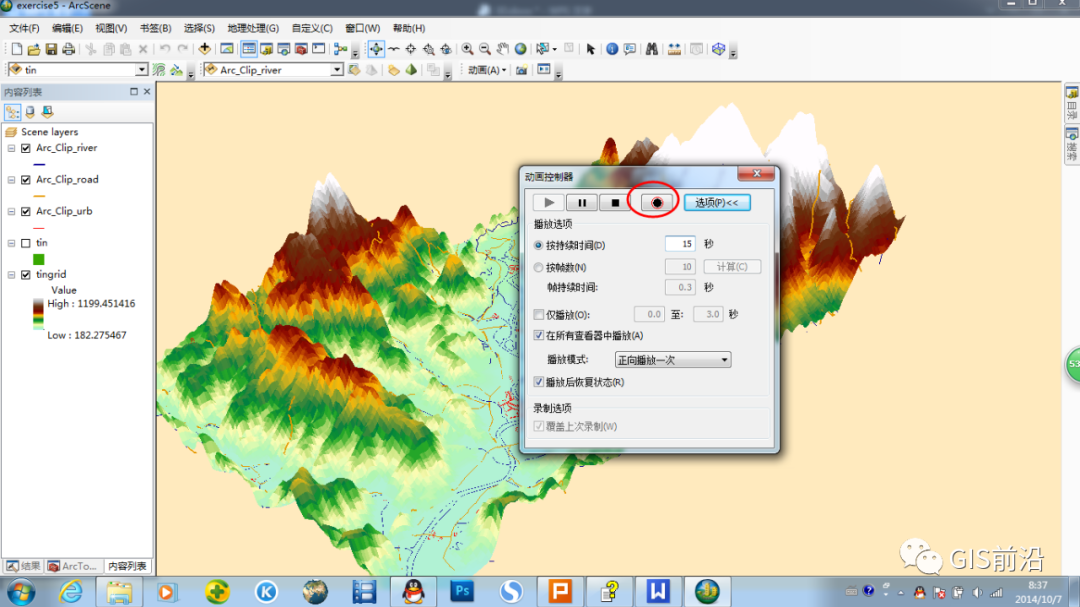Click the Add Data icon
Screen dimensions: 1080x607
click(x=205, y=49)
